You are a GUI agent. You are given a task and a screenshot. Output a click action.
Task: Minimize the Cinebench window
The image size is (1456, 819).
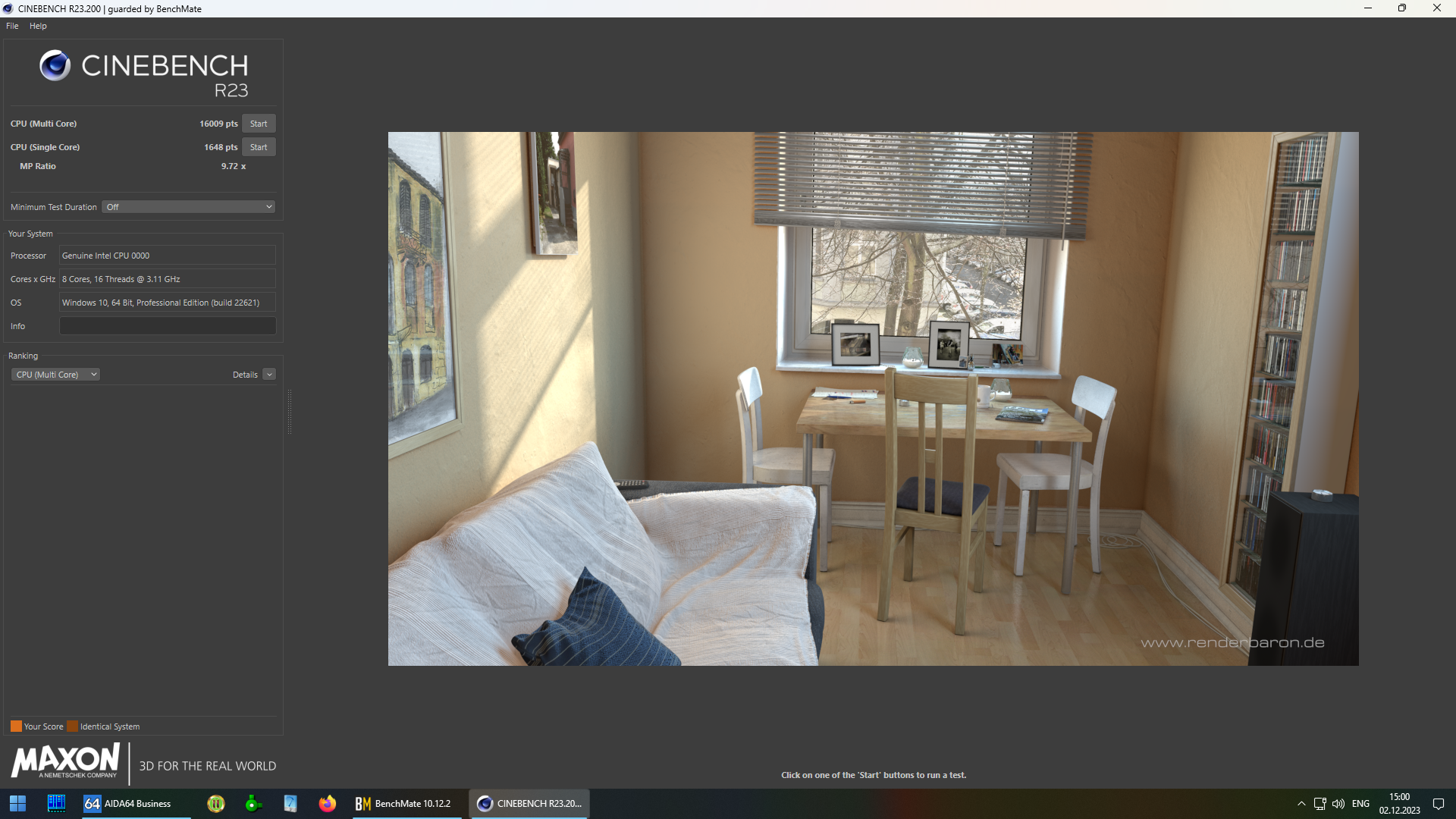click(x=1368, y=8)
